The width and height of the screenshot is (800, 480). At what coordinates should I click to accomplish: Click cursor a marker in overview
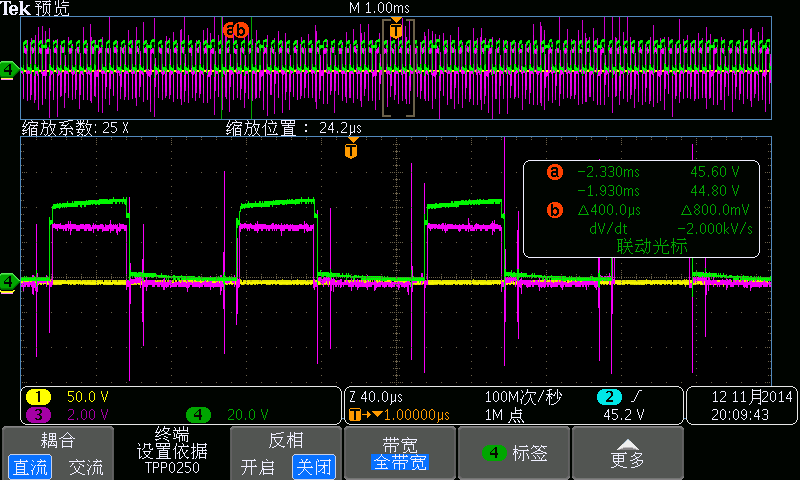pyautogui.click(x=229, y=30)
